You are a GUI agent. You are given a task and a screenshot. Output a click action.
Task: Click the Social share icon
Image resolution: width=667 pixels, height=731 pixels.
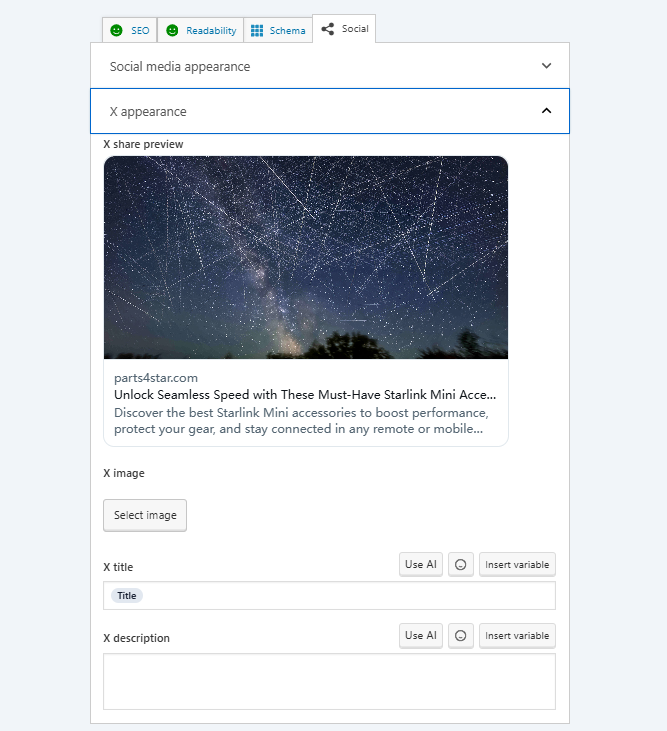(x=328, y=29)
